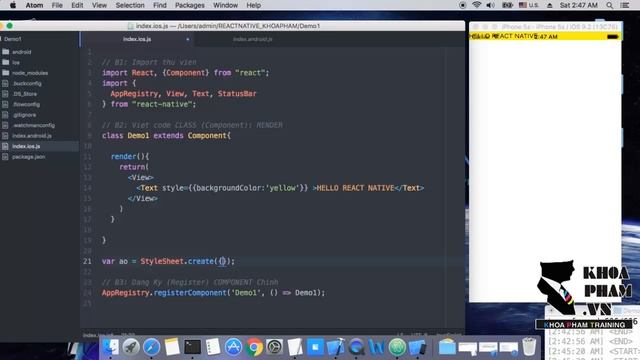Open Notification Center list icon
This screenshot has width=640, height=360.
[624, 5]
